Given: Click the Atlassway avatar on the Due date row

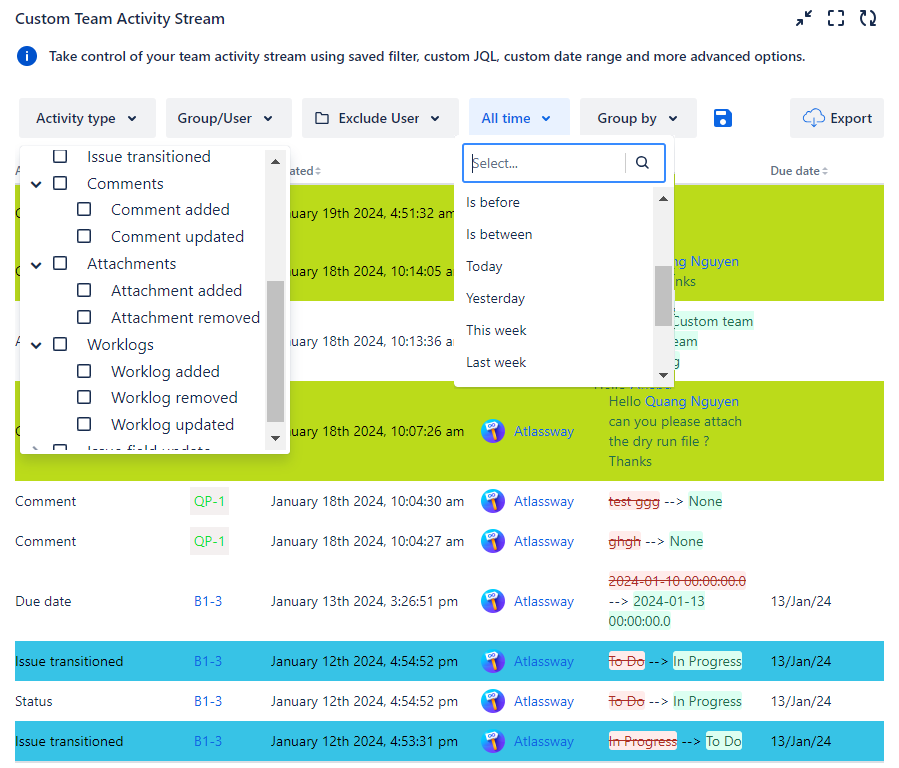Looking at the screenshot, I should tap(493, 601).
